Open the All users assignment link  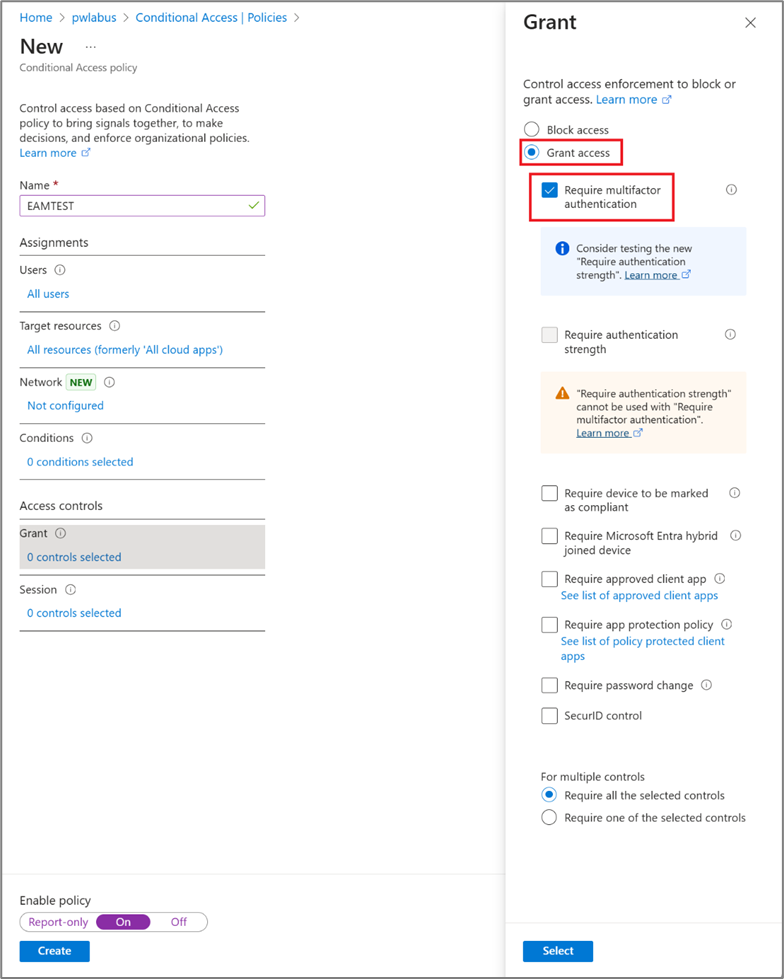pyautogui.click(x=48, y=294)
